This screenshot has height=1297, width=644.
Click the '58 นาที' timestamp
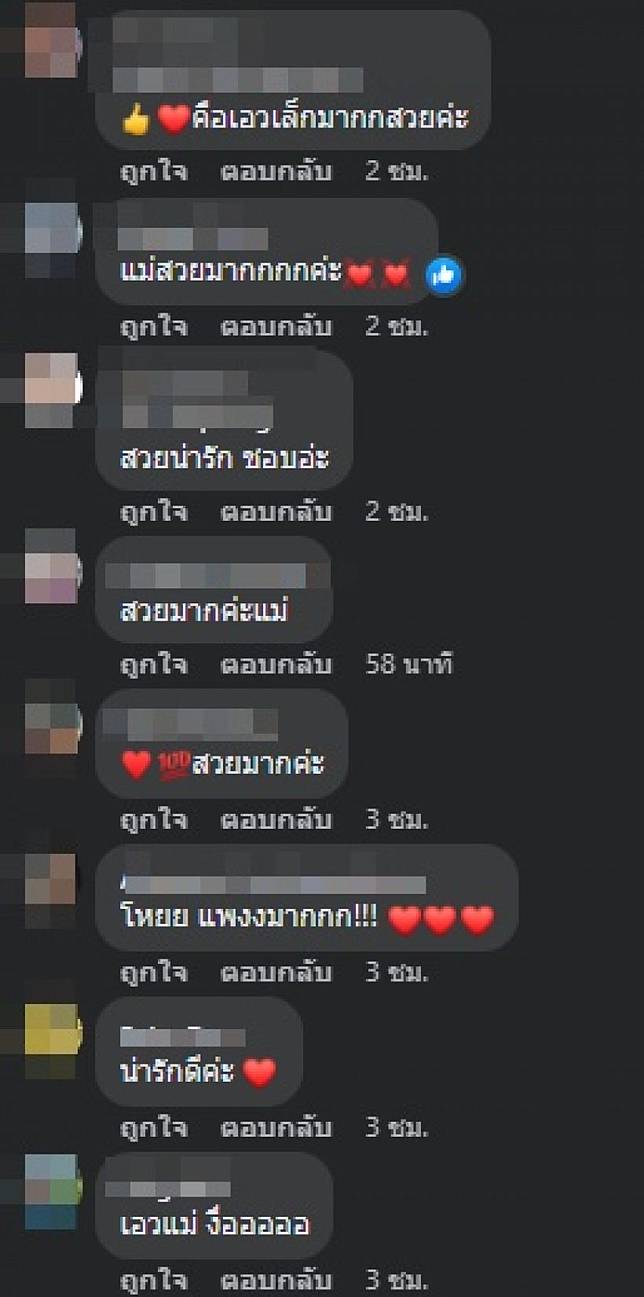click(x=410, y=664)
